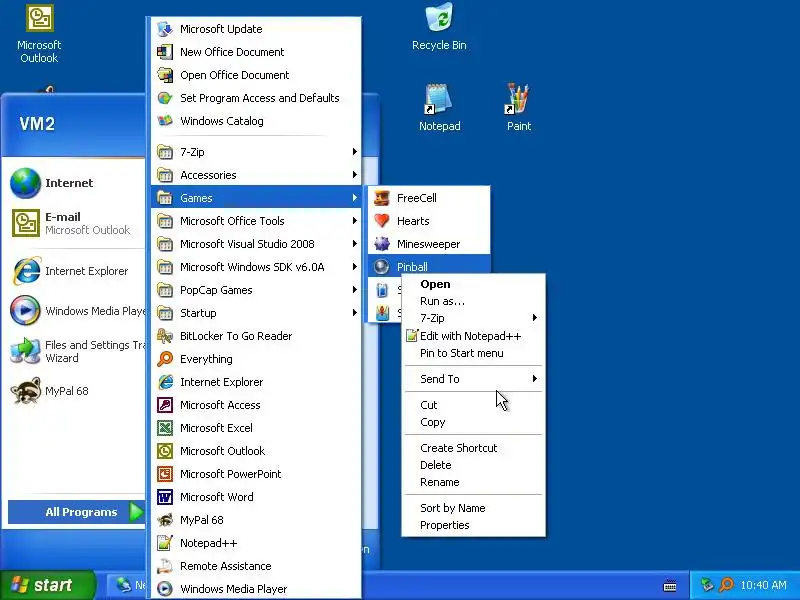The height and width of the screenshot is (600, 800).
Task: Click Windows Media Player icon in programs list
Action: point(165,589)
